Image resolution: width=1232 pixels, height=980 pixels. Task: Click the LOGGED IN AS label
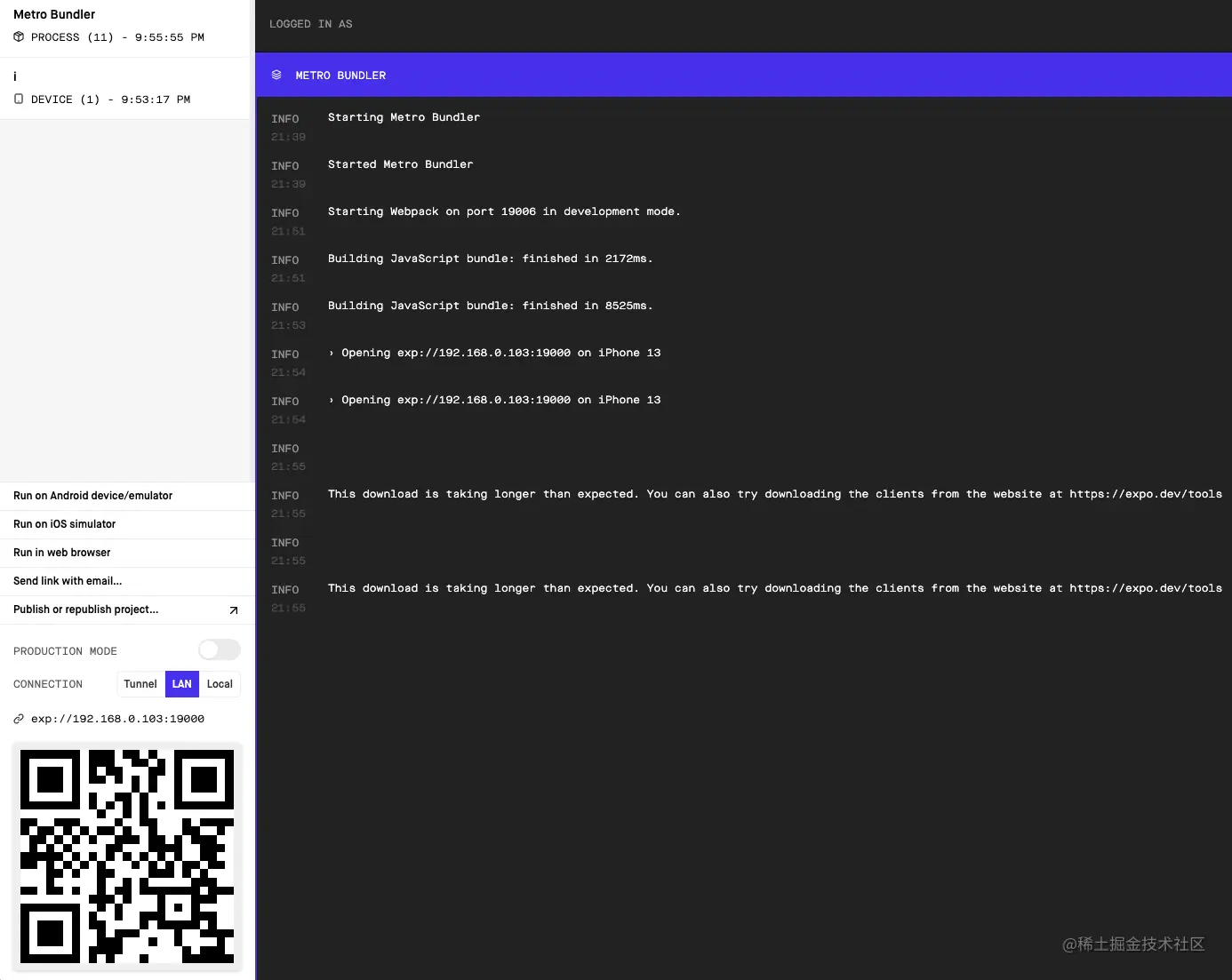point(311,24)
